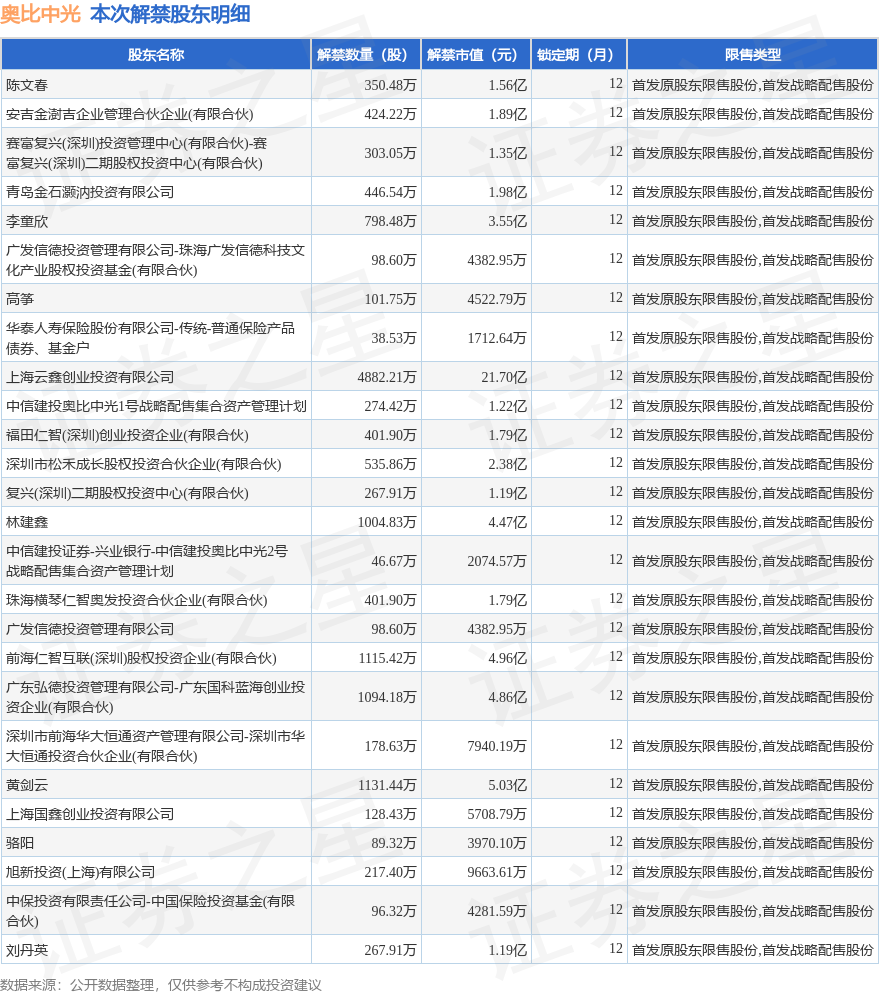Select the 7940.19万 market value
Screen dimensions: 879x994
[497, 746]
